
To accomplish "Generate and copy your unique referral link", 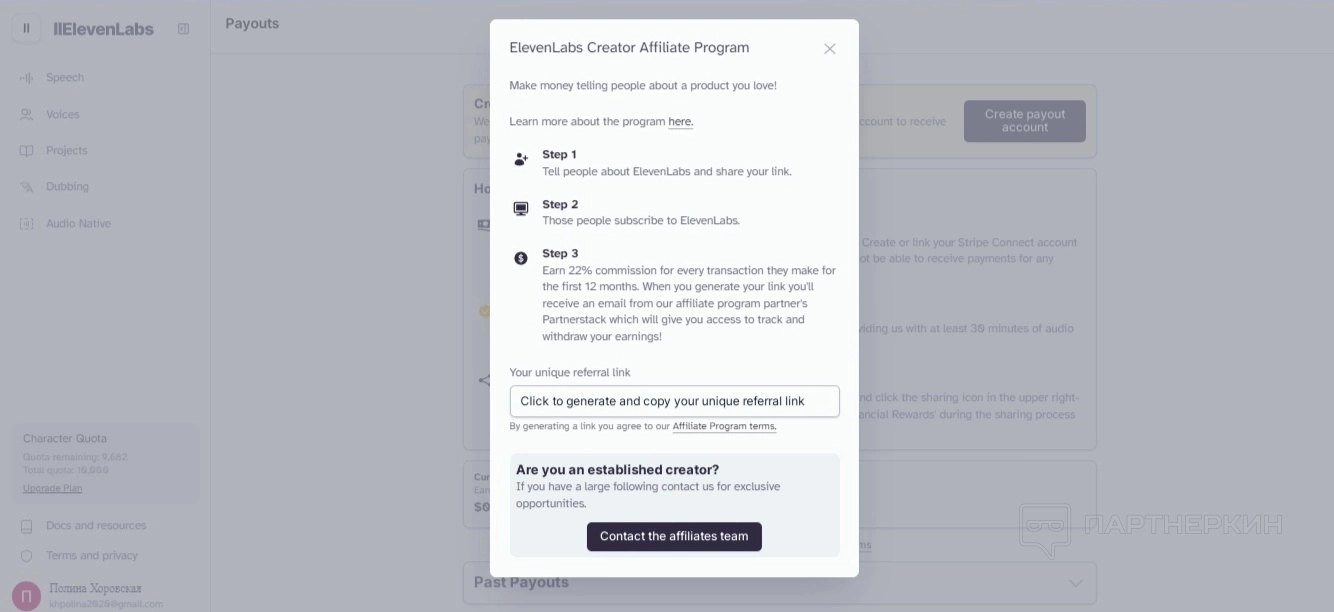I will [x=674, y=401].
